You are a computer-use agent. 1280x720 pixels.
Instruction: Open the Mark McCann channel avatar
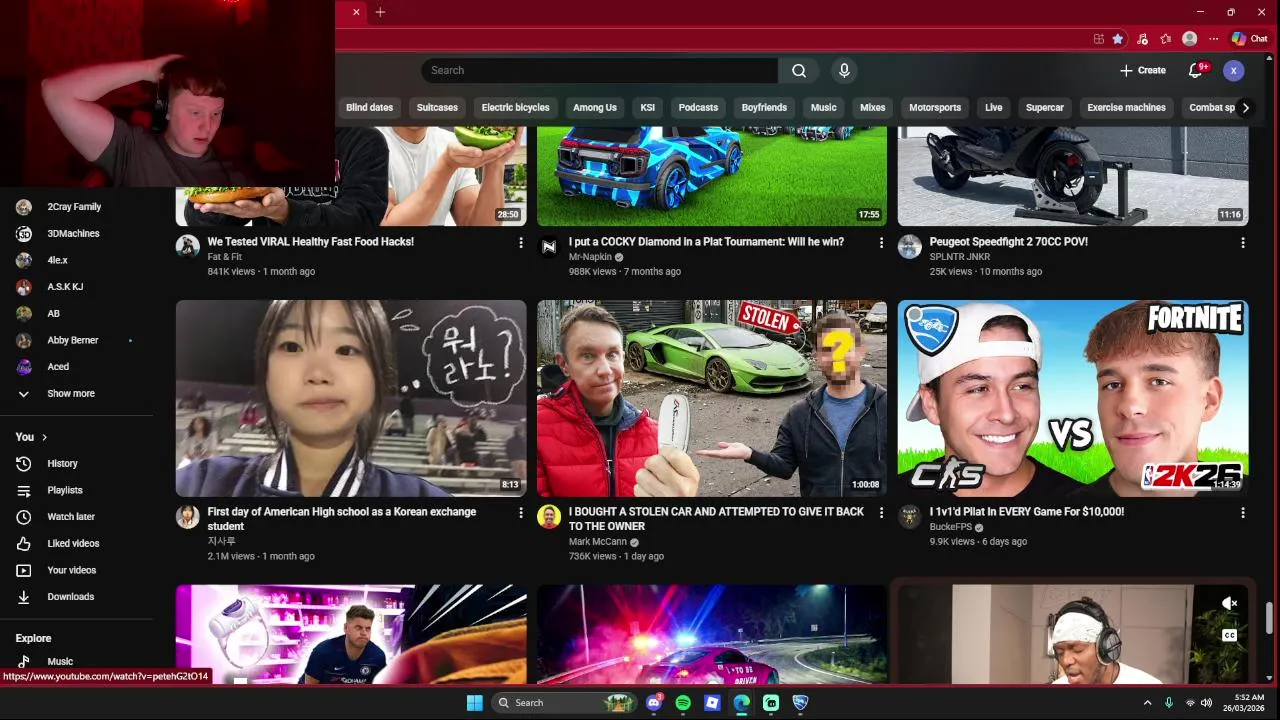(549, 516)
